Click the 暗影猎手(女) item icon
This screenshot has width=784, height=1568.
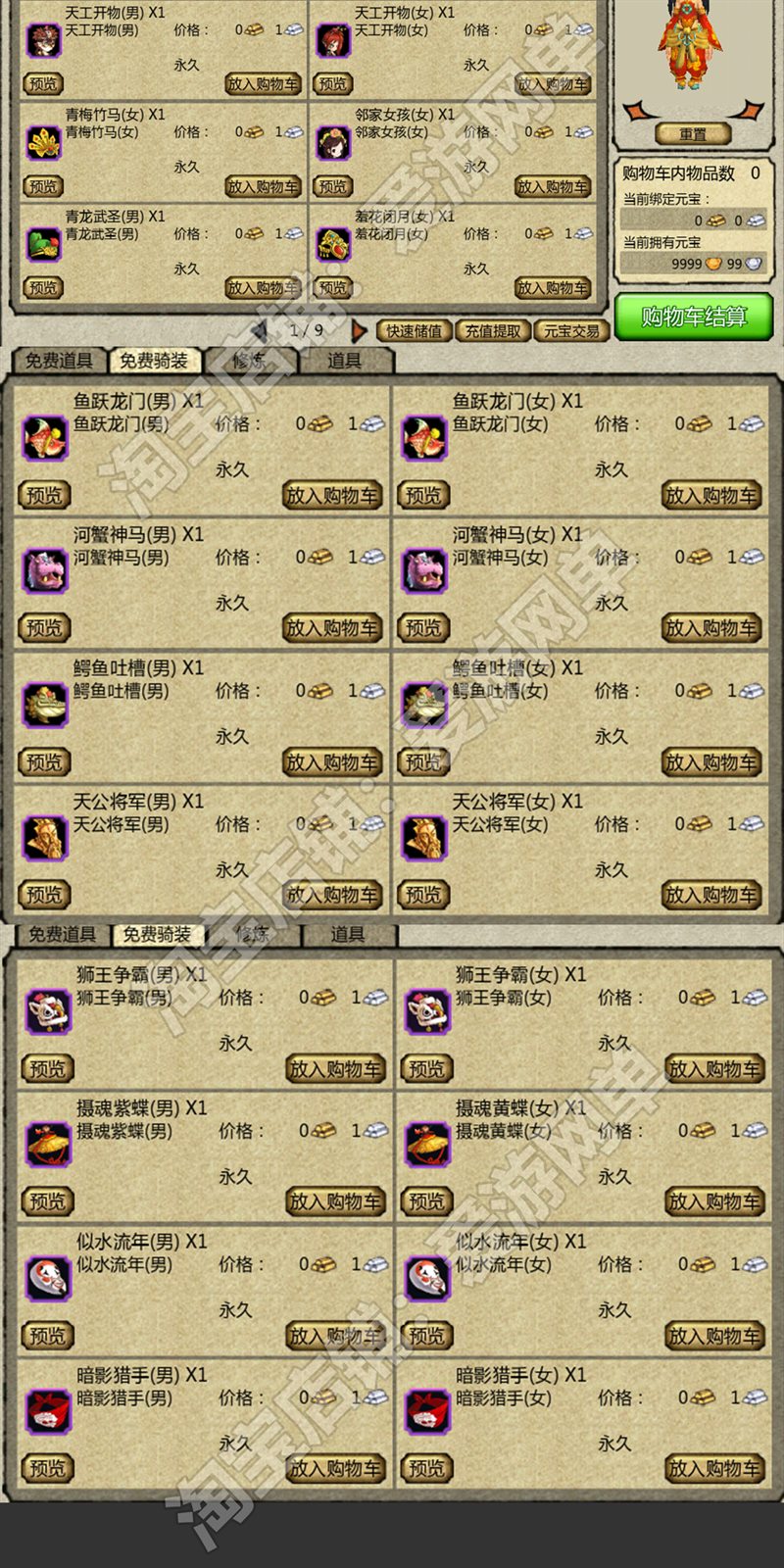coord(428,1410)
